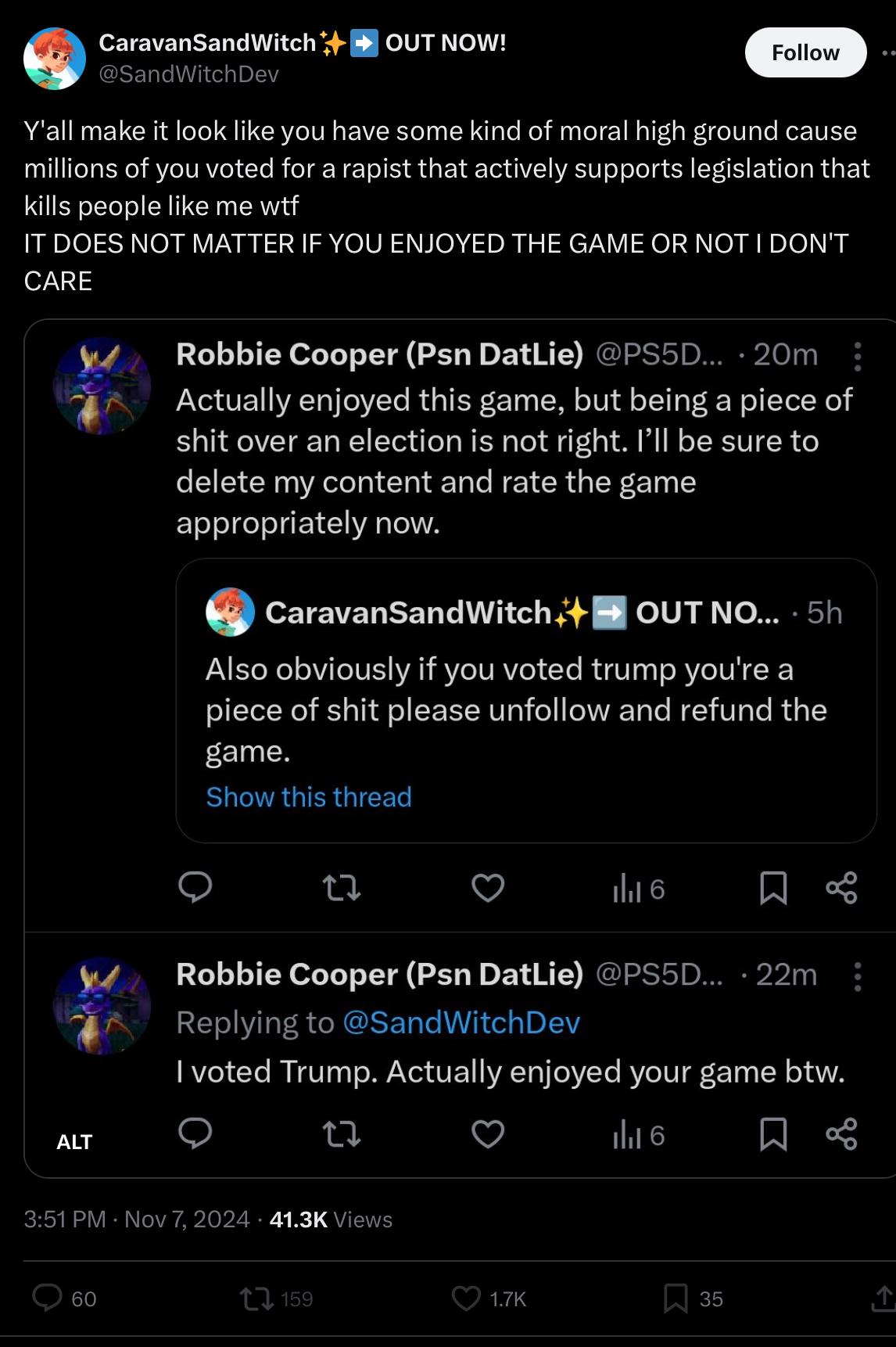This screenshot has height=1347, width=896.
Task: Show this thread link
Action: (308, 797)
